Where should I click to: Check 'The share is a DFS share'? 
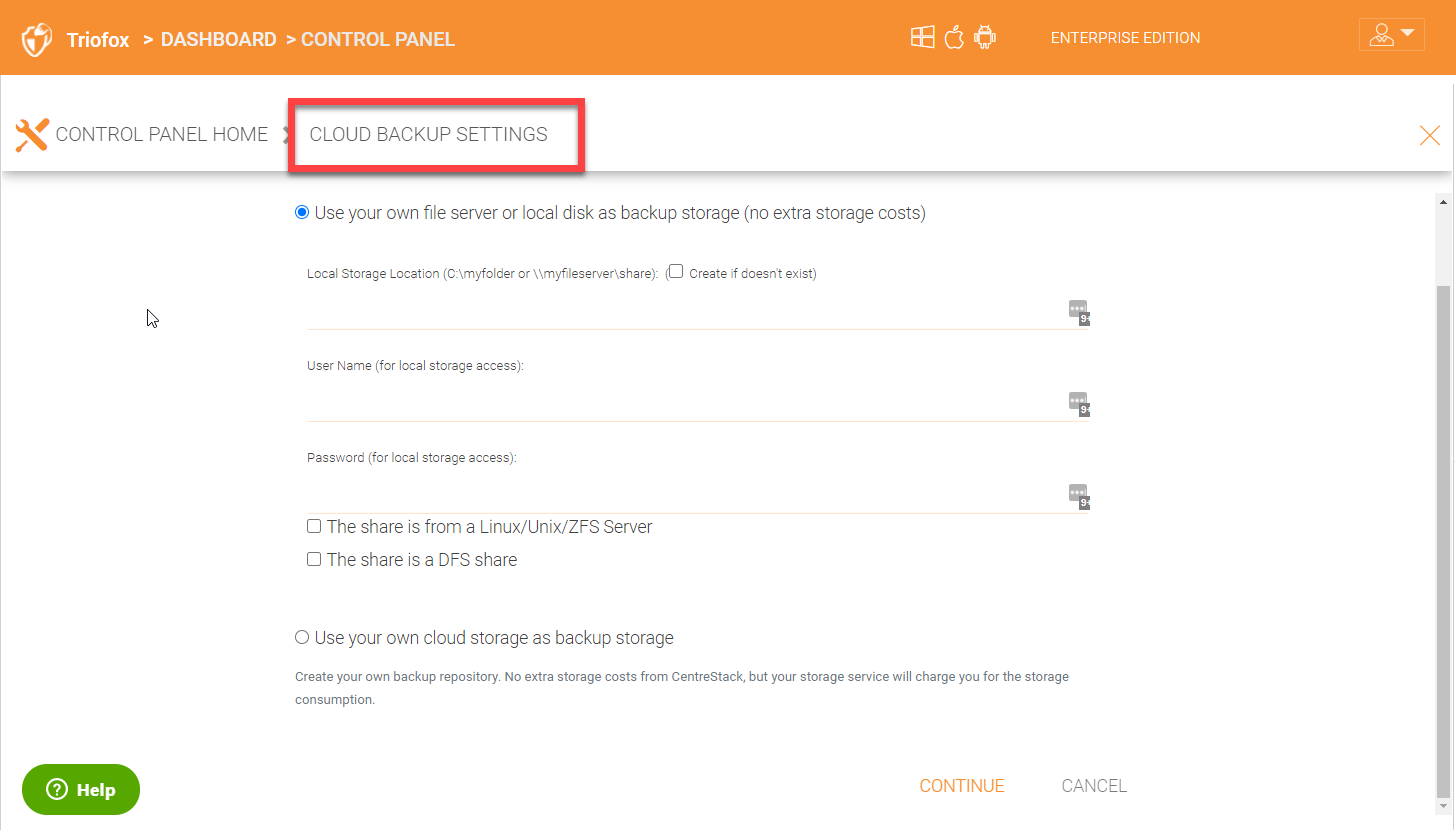click(x=314, y=560)
